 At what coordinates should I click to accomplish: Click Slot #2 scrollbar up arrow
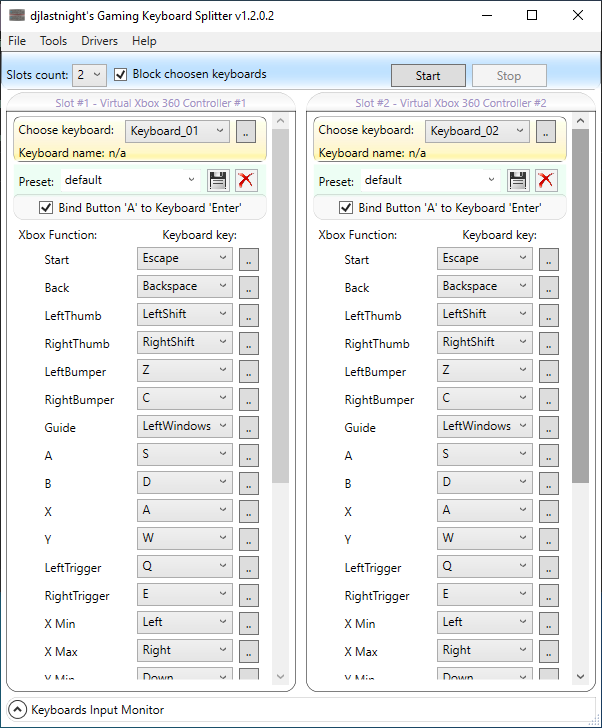tap(580, 121)
